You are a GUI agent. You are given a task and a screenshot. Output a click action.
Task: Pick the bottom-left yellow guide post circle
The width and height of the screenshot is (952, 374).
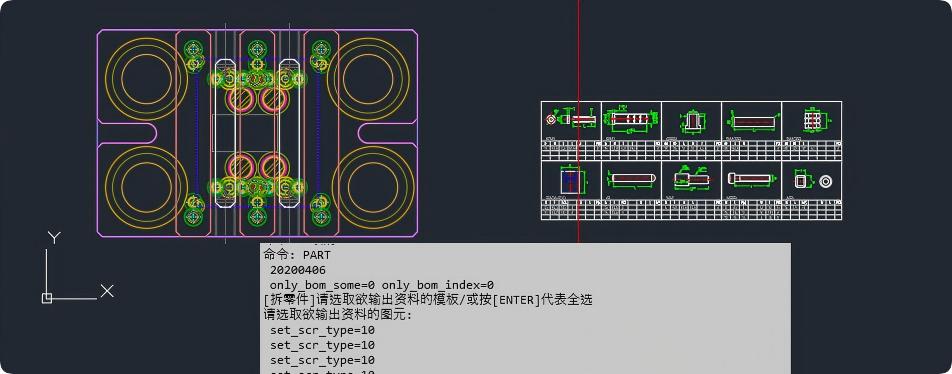[x=147, y=188]
